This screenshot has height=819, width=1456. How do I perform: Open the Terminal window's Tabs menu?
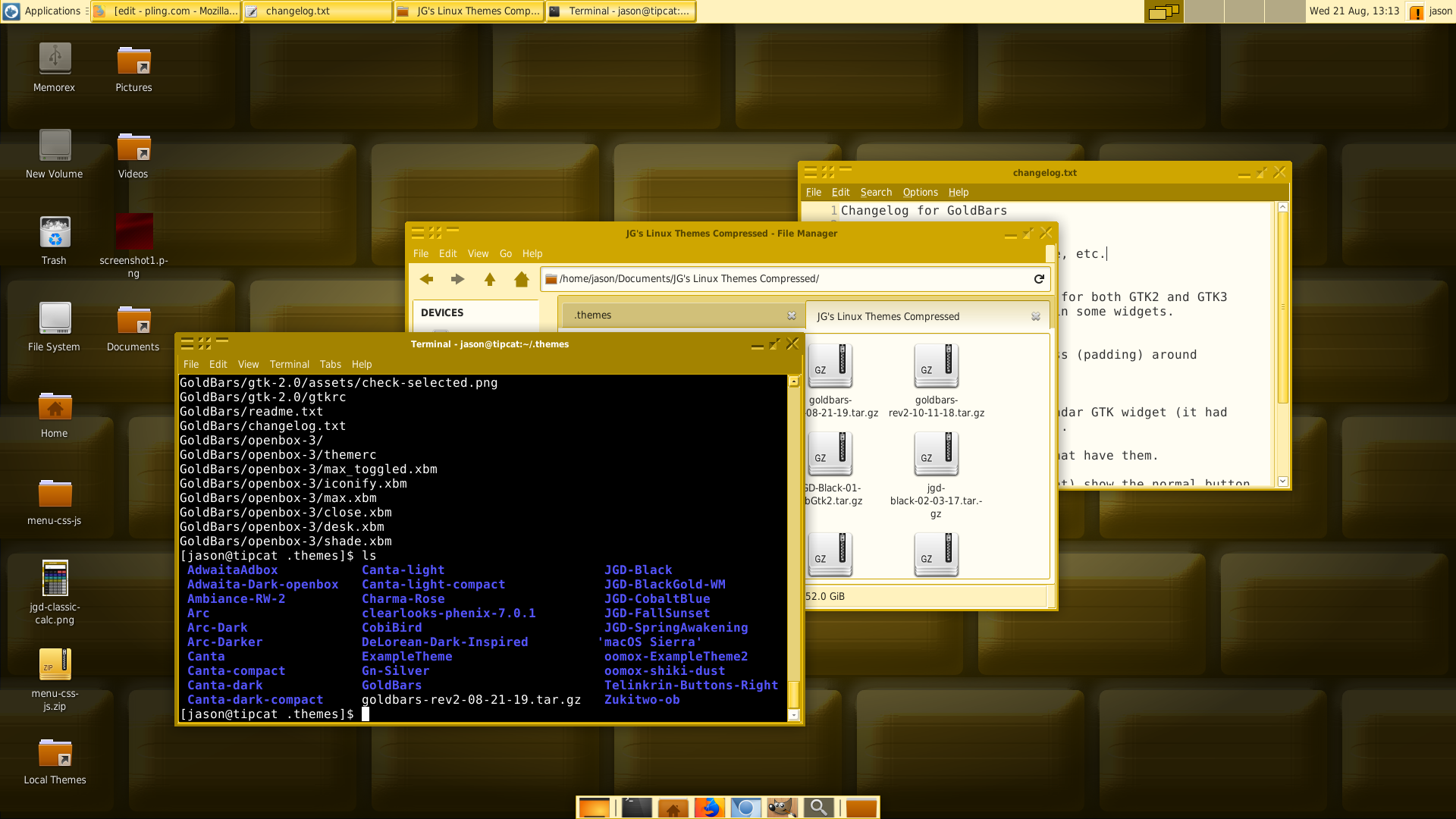click(330, 365)
